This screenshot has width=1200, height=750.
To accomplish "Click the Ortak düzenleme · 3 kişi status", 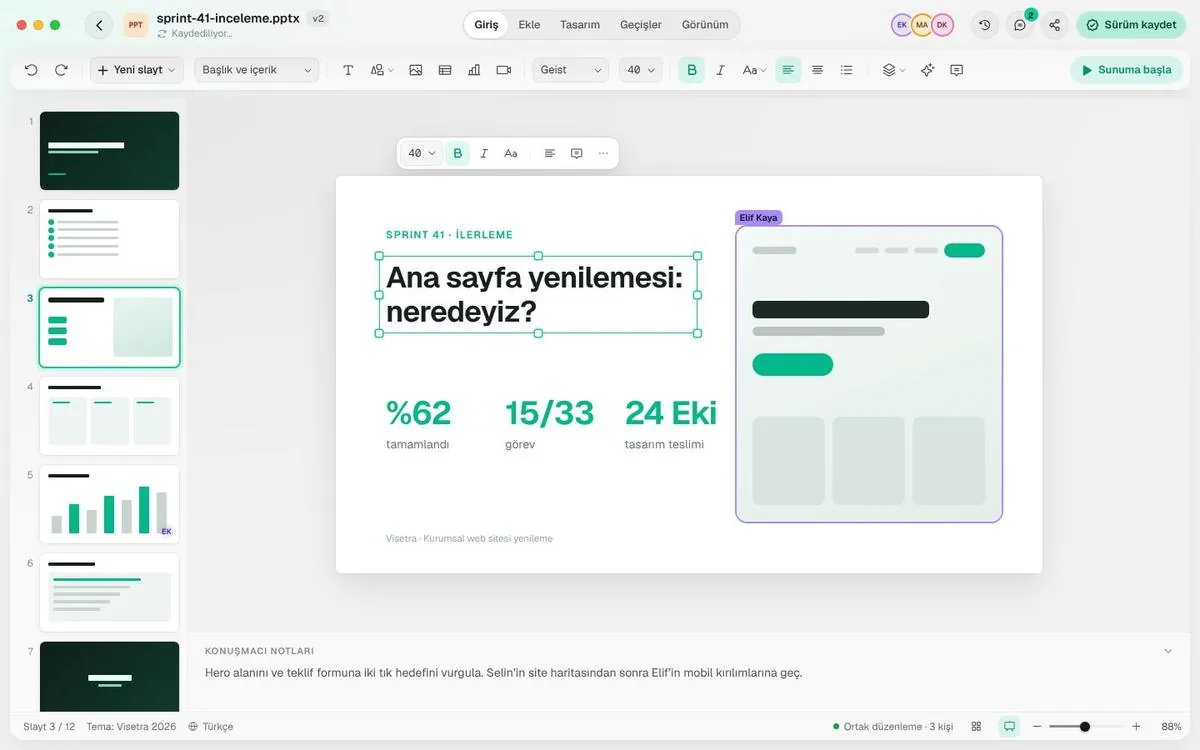I will [893, 727].
